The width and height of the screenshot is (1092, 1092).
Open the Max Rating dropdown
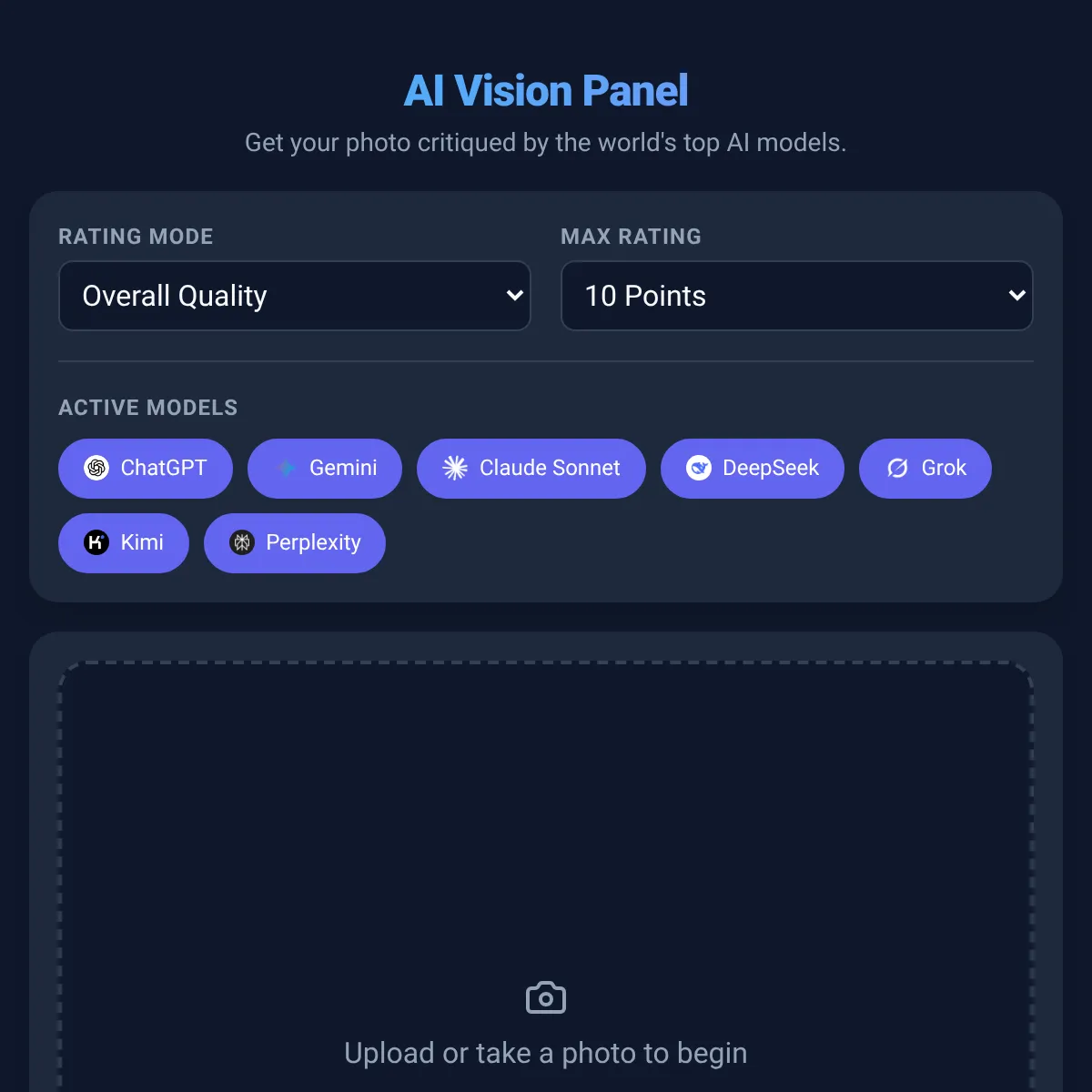tap(797, 296)
